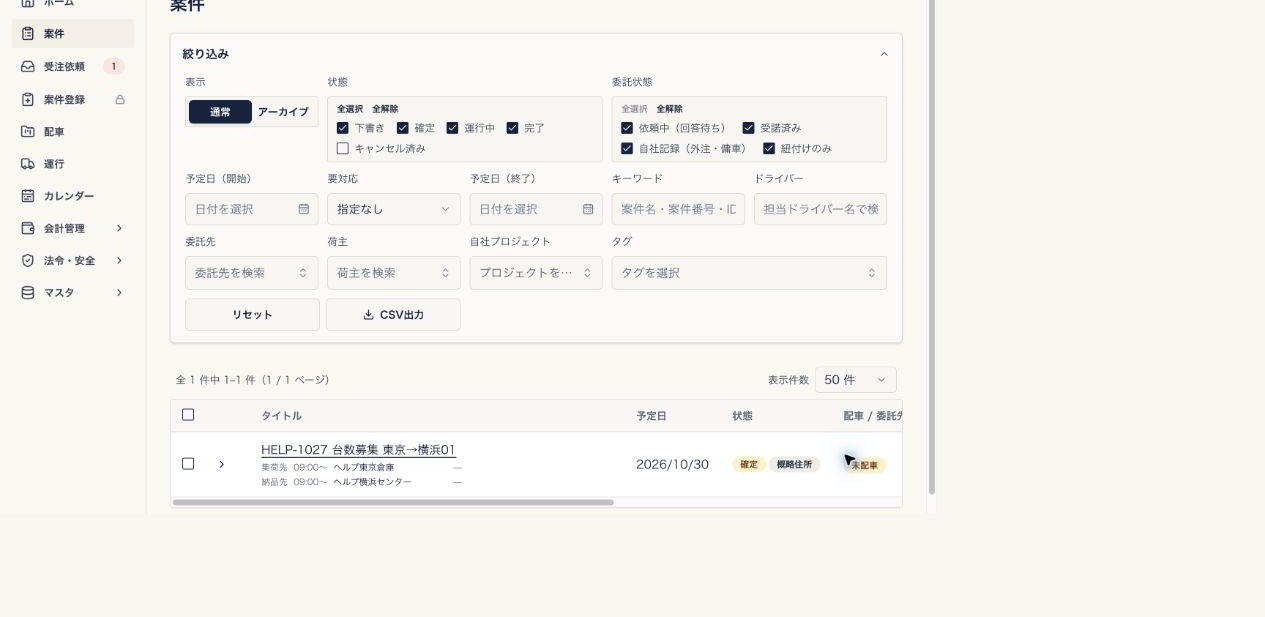Switch to the アーカイブ display tab
1265x617 pixels.
coord(283,112)
